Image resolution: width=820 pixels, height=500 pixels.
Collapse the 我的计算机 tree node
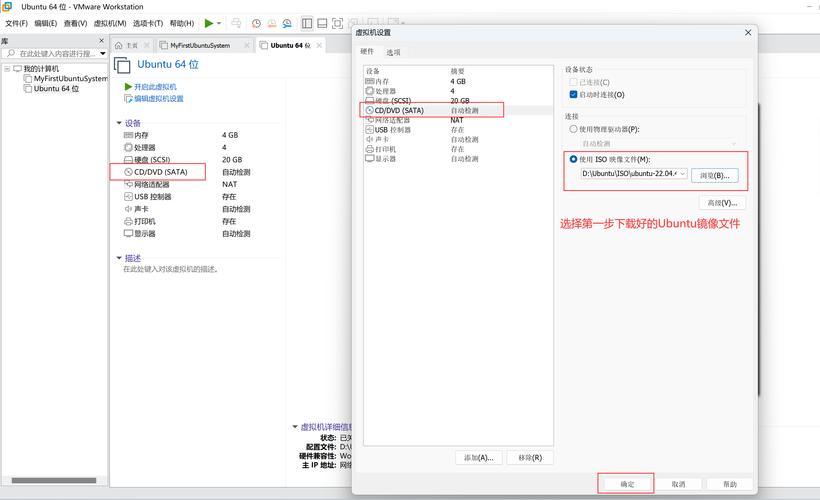point(7,69)
